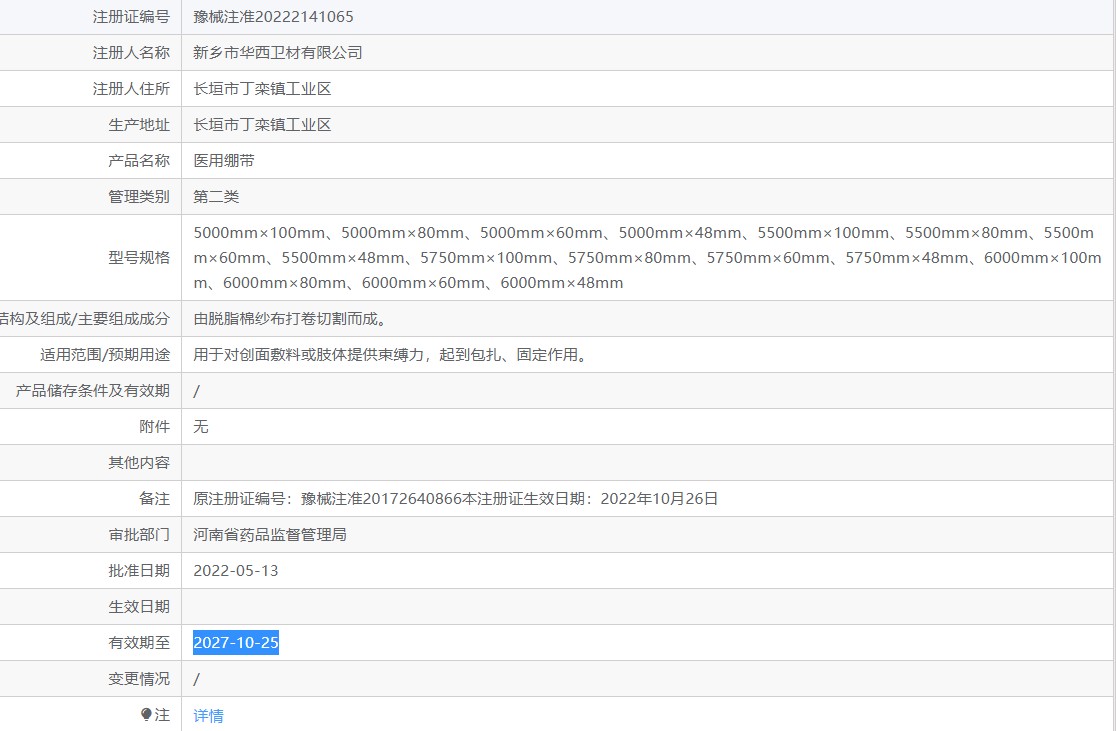Click the 产品储存条件及有效期 label
The width and height of the screenshot is (1116, 731).
(x=93, y=391)
